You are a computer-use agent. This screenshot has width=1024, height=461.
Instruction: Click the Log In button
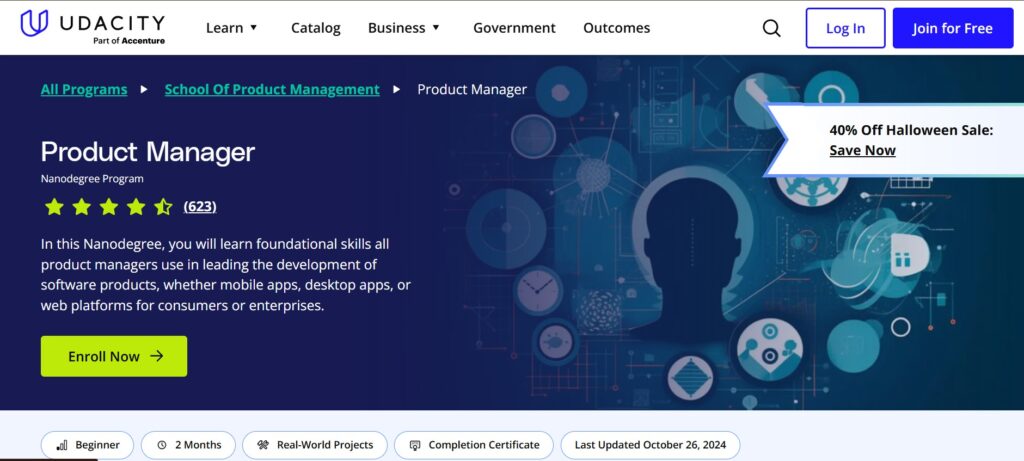point(845,28)
